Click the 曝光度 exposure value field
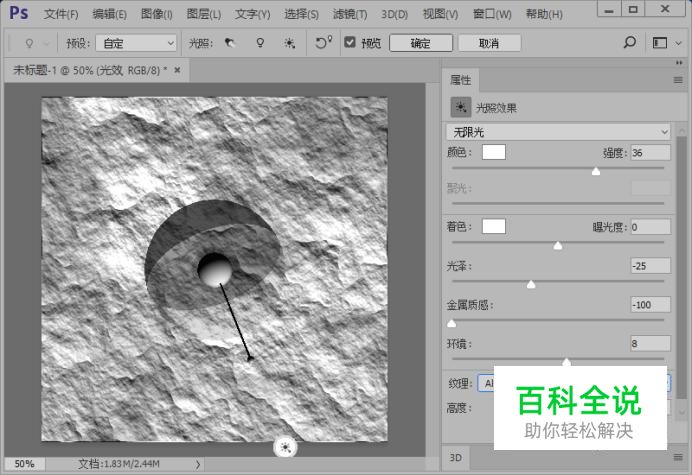This screenshot has width=692, height=475. (651, 227)
